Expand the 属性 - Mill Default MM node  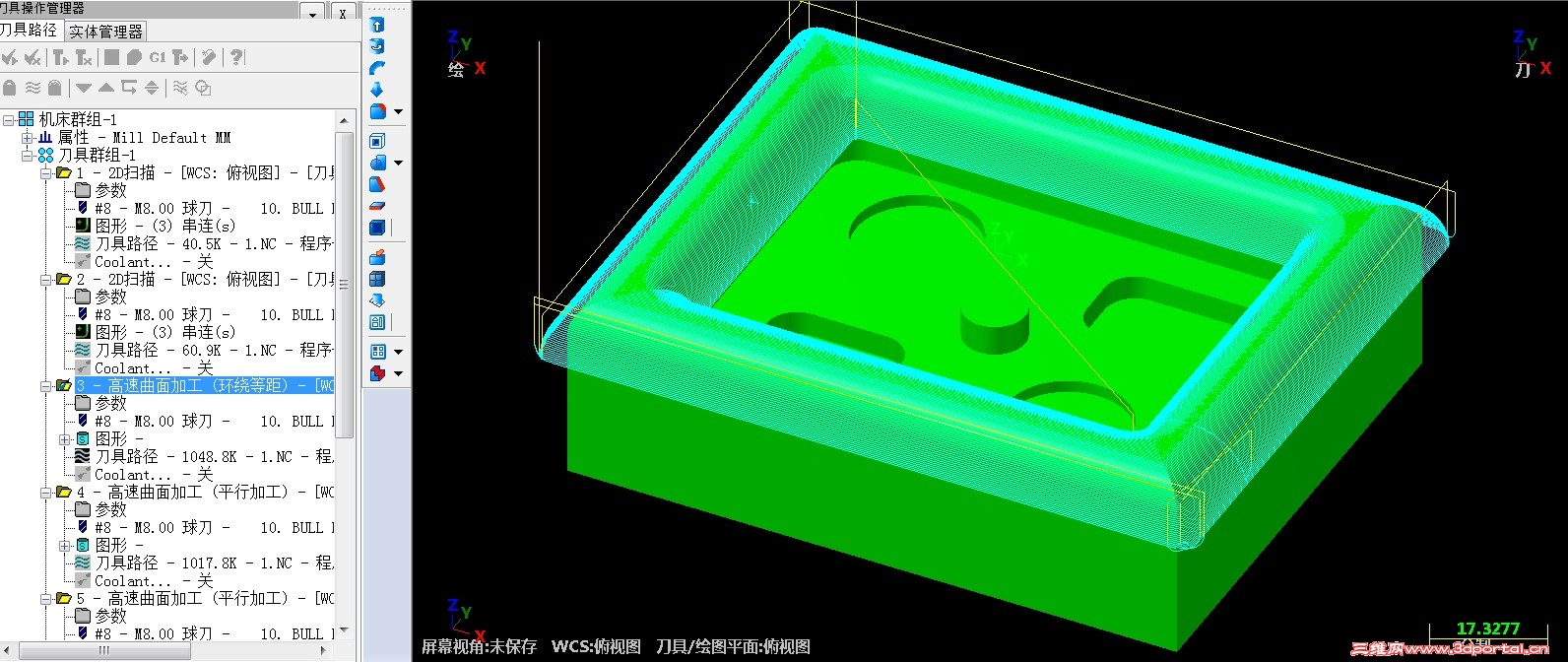point(28,138)
